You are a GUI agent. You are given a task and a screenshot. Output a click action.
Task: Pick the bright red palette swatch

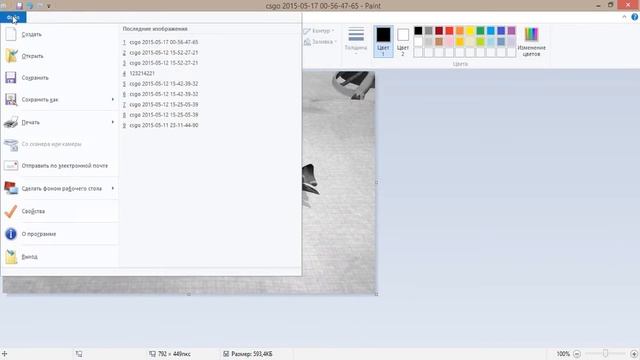pyautogui.click(x=449, y=31)
